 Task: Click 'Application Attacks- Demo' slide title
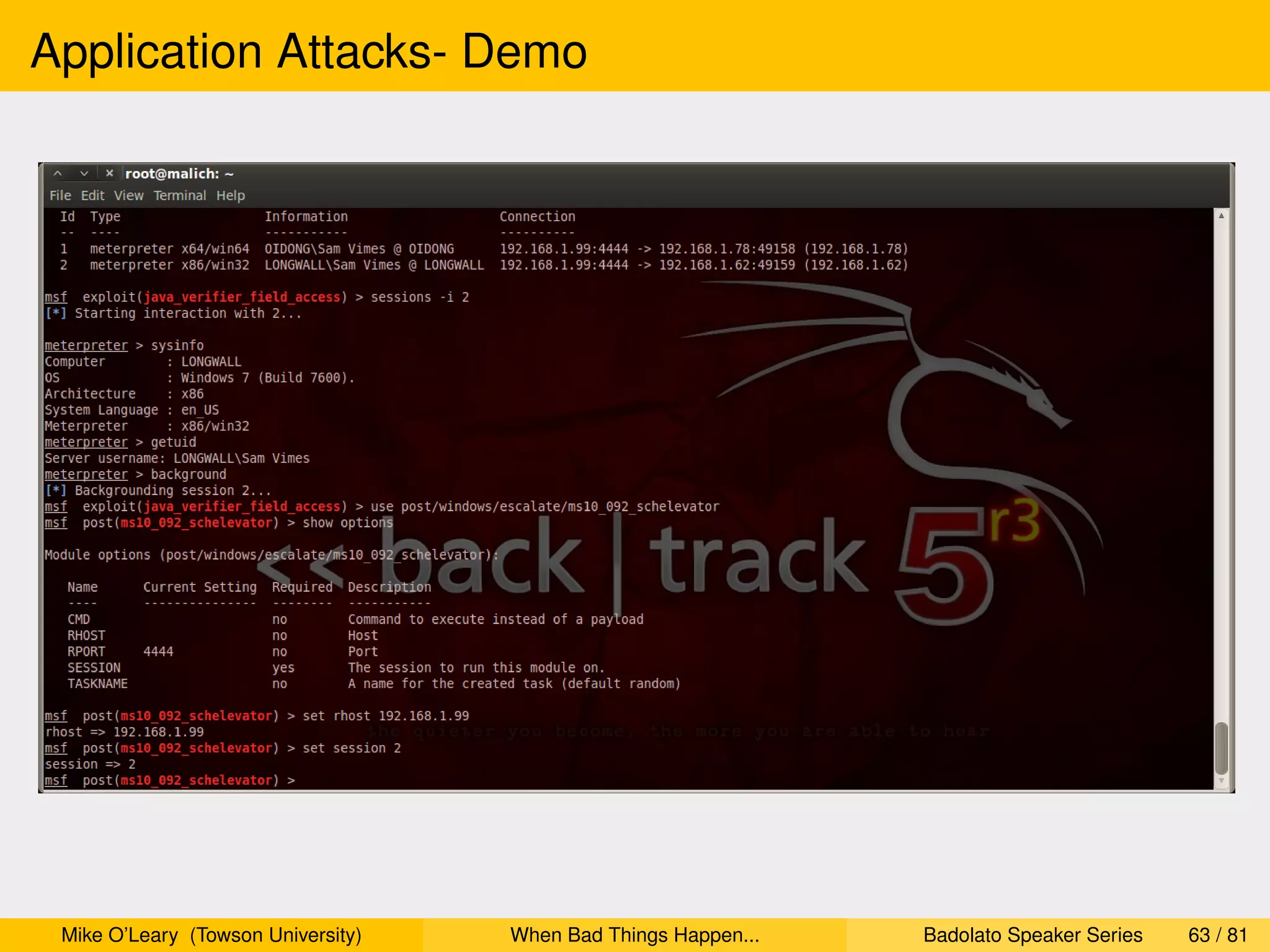[x=309, y=51]
